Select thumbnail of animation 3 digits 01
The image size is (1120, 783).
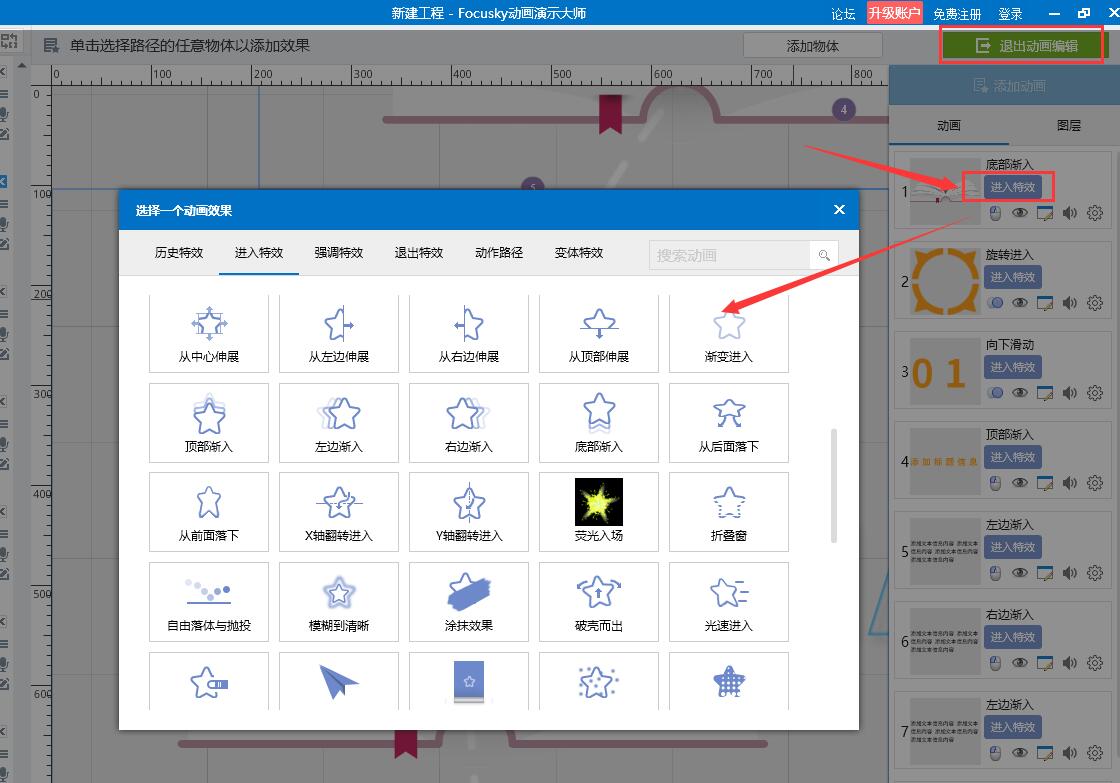945,371
